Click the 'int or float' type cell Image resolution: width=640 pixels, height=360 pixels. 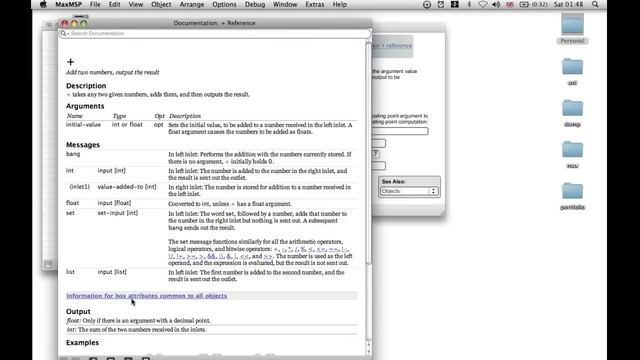127,124
